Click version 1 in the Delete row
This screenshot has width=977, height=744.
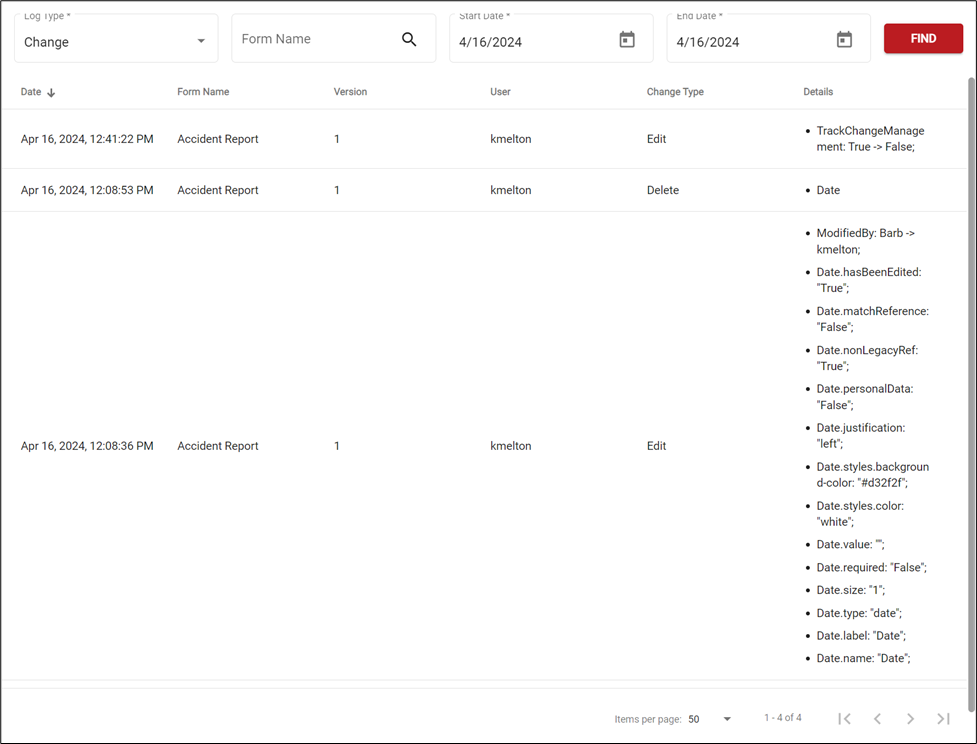(336, 190)
